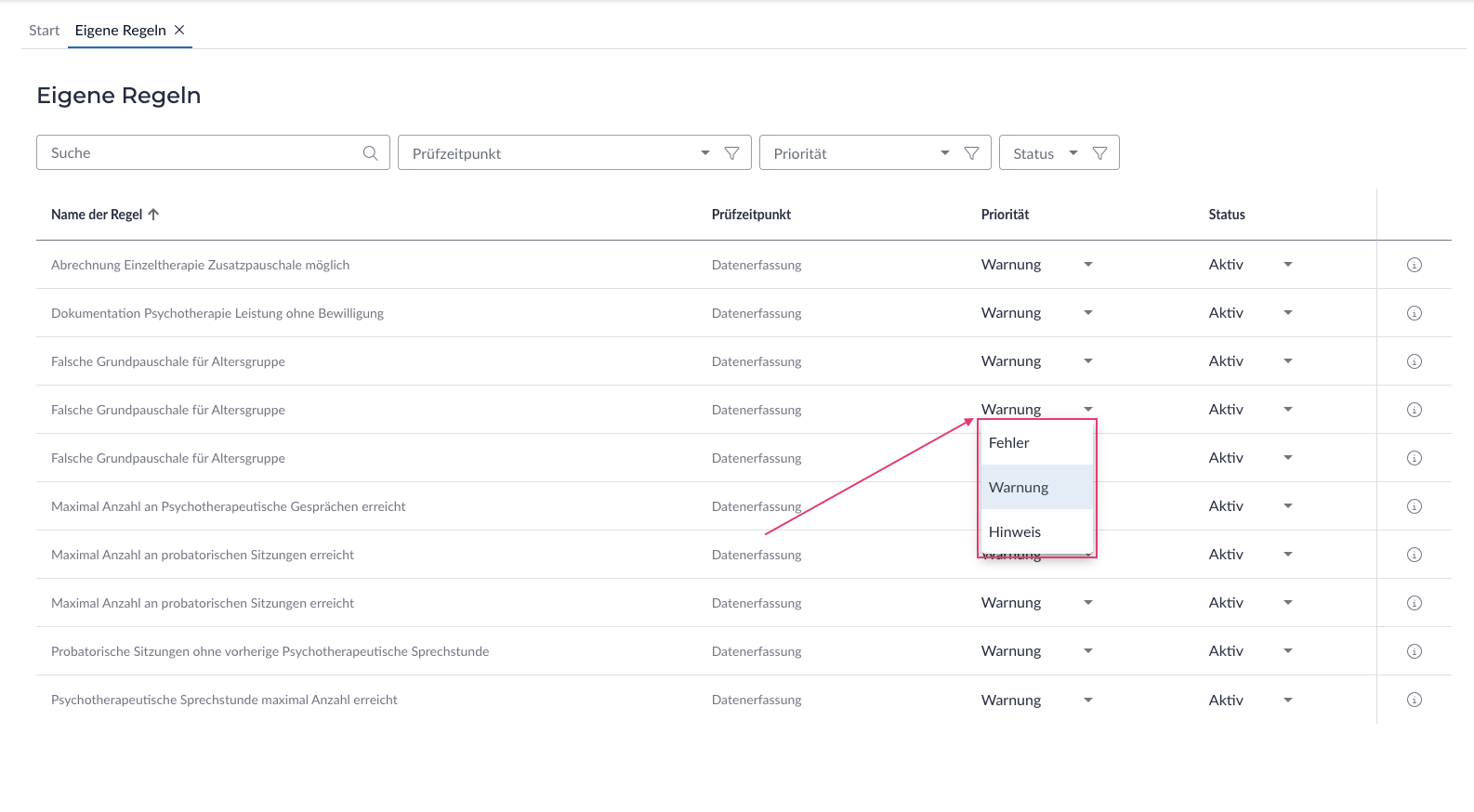Expand the Prüfzeitpunkt filter dropdown
Screen dimensions: 1474x812
coord(705,153)
